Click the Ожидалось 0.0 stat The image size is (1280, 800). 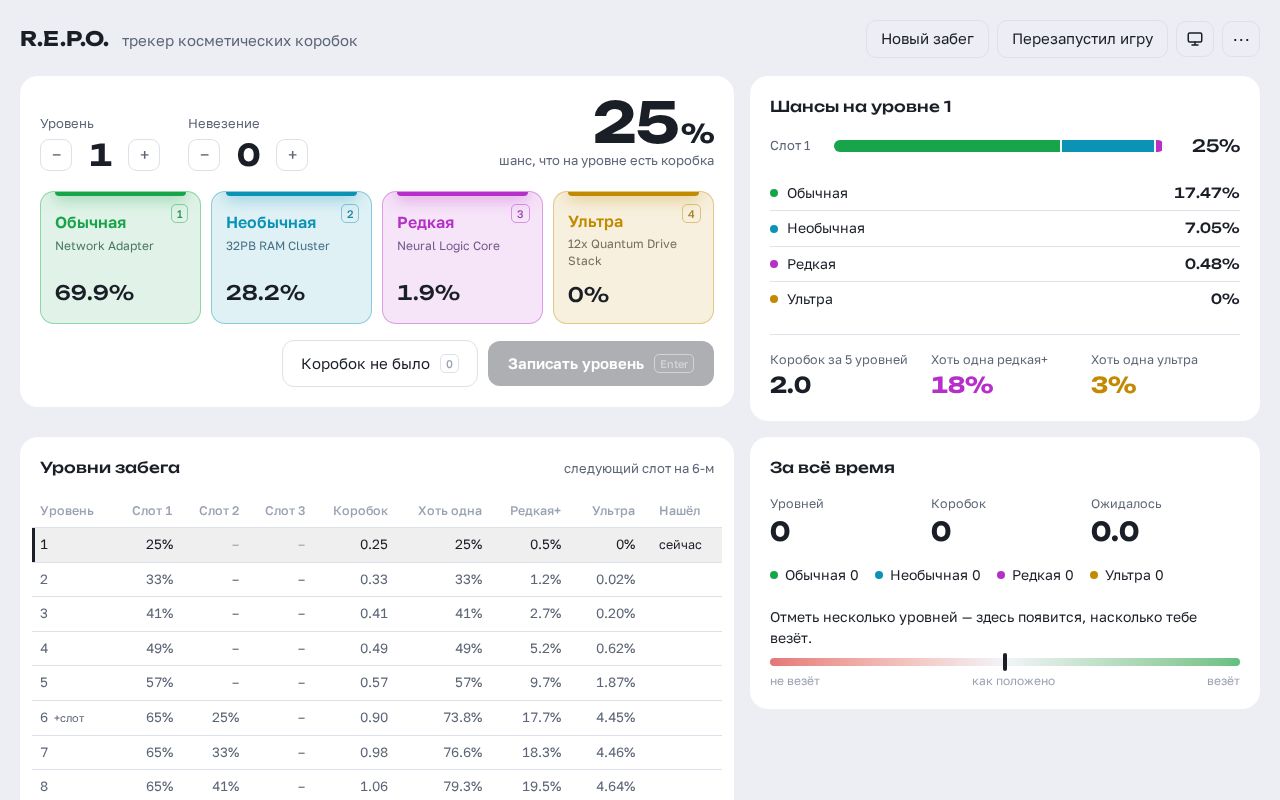(x=1126, y=520)
